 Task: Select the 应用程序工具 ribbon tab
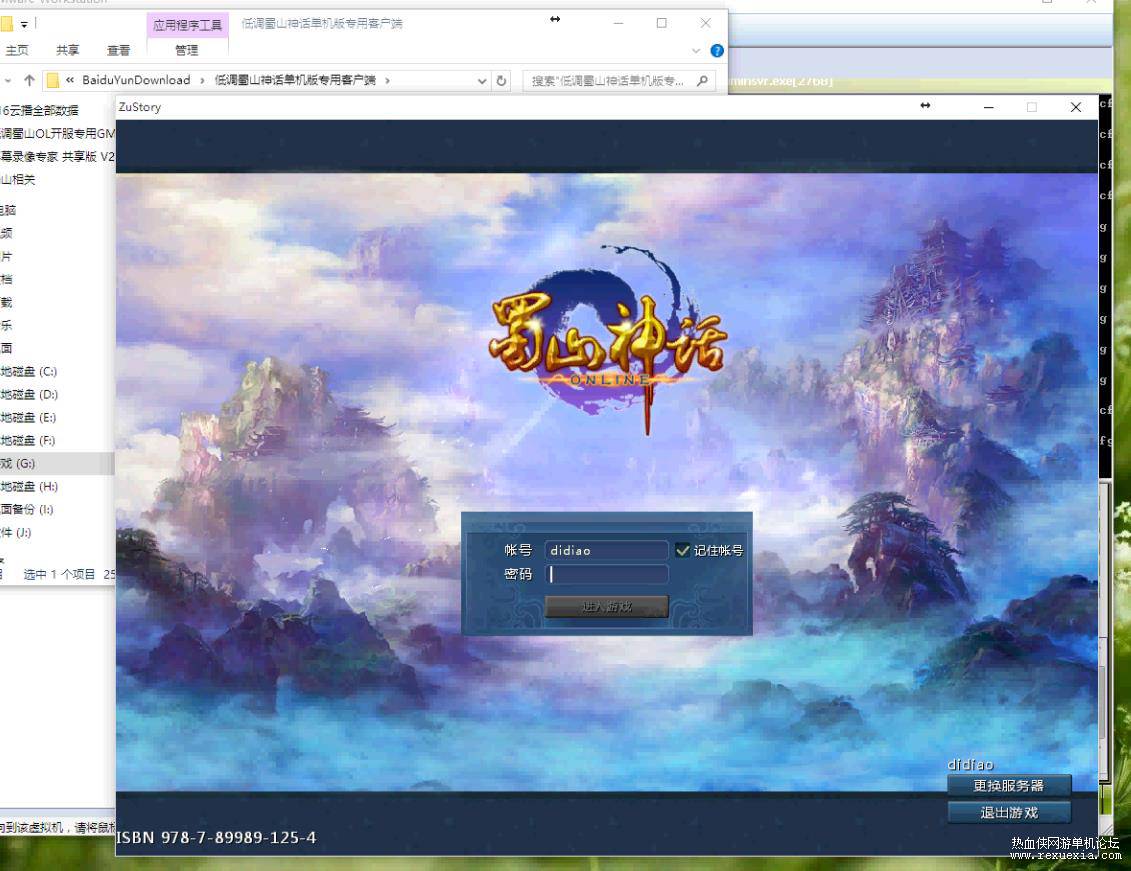pyautogui.click(x=188, y=25)
